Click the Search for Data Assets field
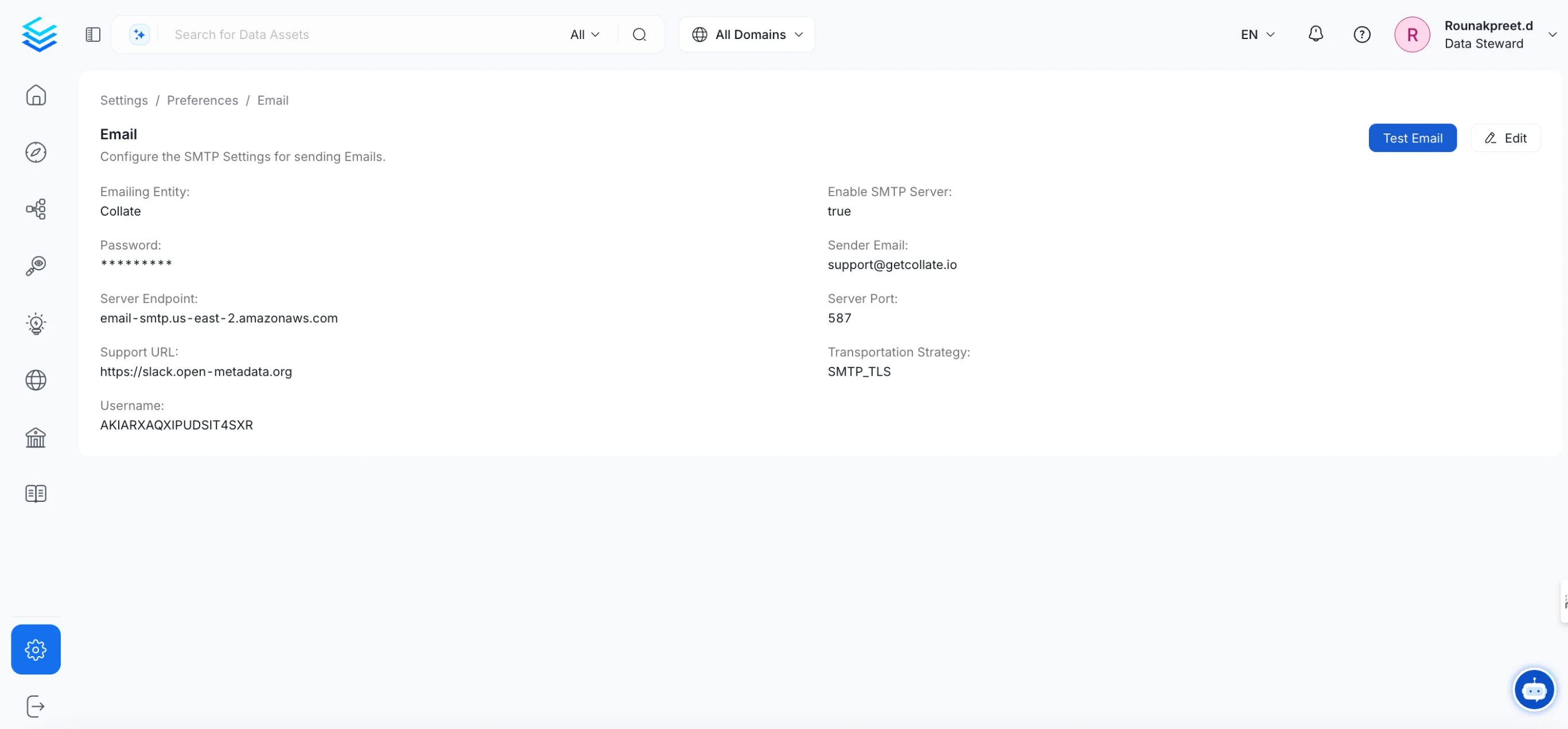 (x=365, y=34)
